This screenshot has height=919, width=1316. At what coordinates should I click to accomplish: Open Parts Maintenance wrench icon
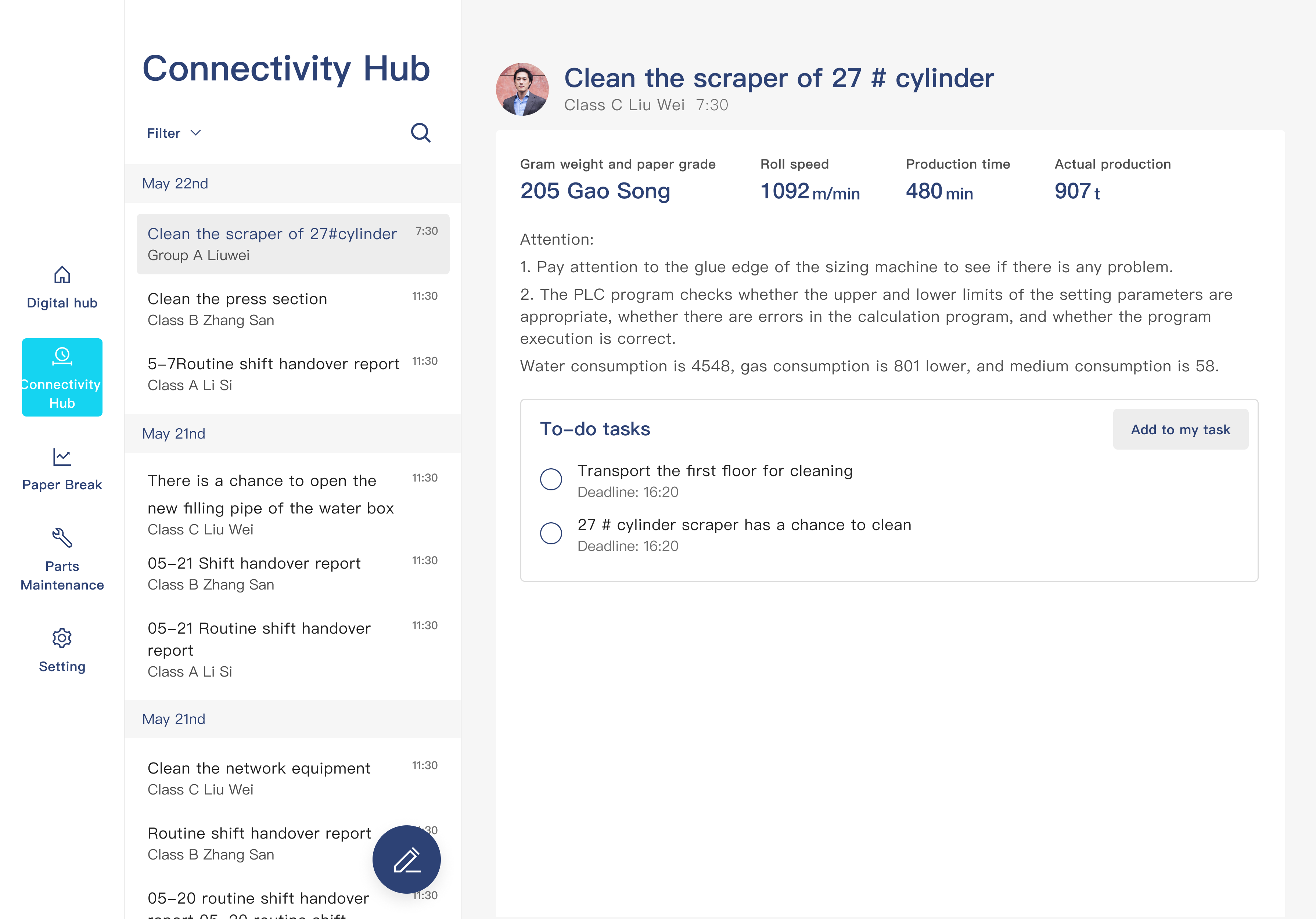pyautogui.click(x=62, y=538)
